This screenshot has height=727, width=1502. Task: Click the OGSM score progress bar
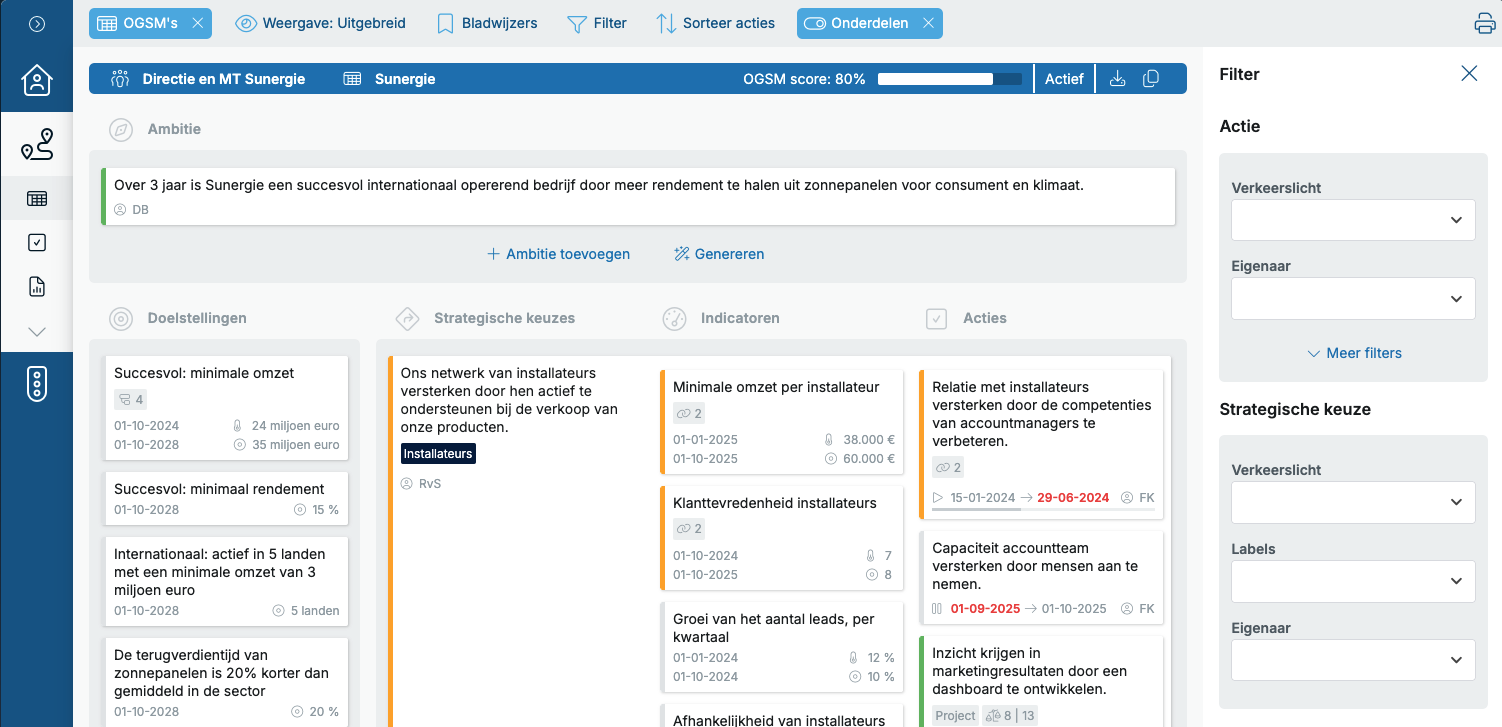tap(949, 79)
